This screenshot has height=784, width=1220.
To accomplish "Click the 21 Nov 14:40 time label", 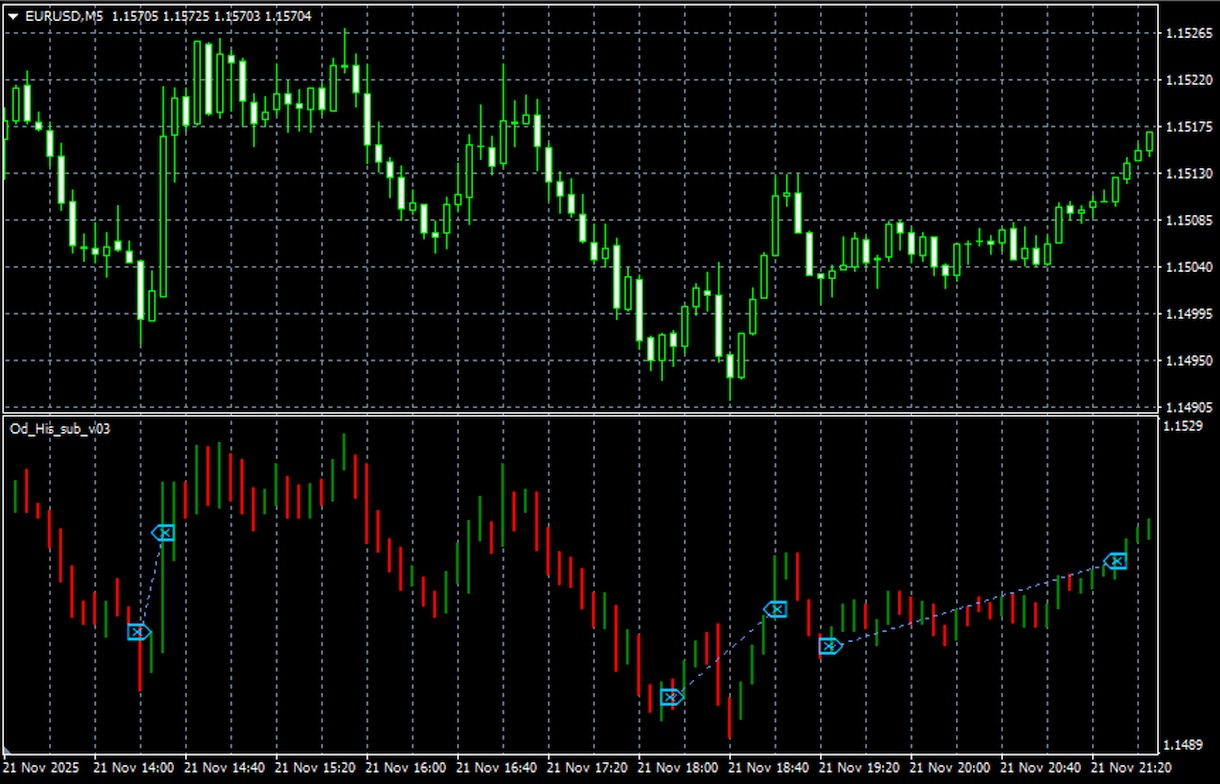I will tap(225, 768).
